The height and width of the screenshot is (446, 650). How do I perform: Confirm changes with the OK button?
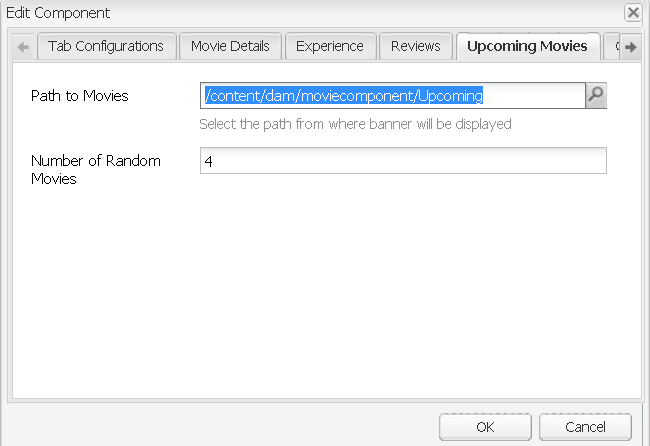point(485,427)
